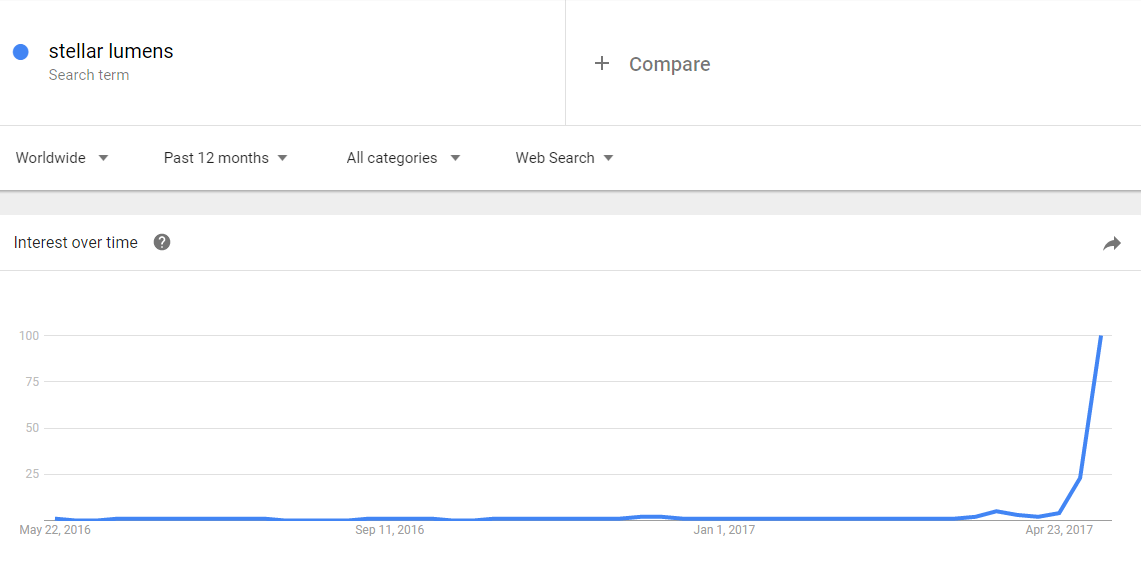Click the arrow next to Web Search

608,158
